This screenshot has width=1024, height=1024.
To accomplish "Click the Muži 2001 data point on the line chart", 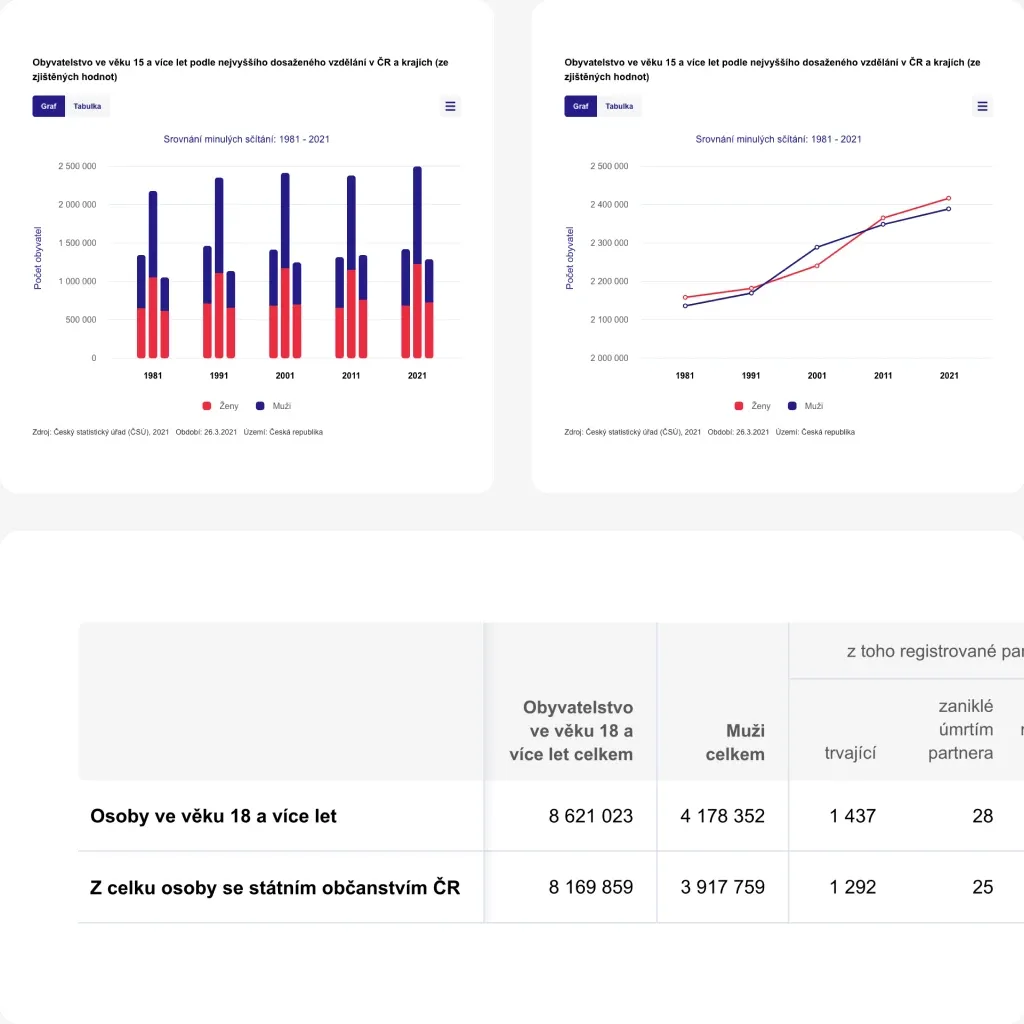I will pos(817,247).
